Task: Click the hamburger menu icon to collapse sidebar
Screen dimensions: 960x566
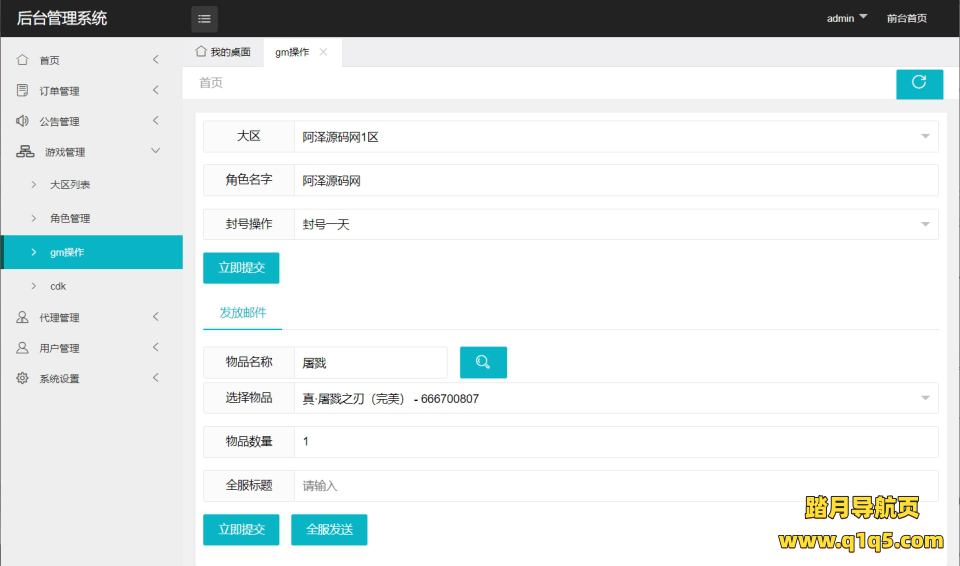Action: pos(204,19)
